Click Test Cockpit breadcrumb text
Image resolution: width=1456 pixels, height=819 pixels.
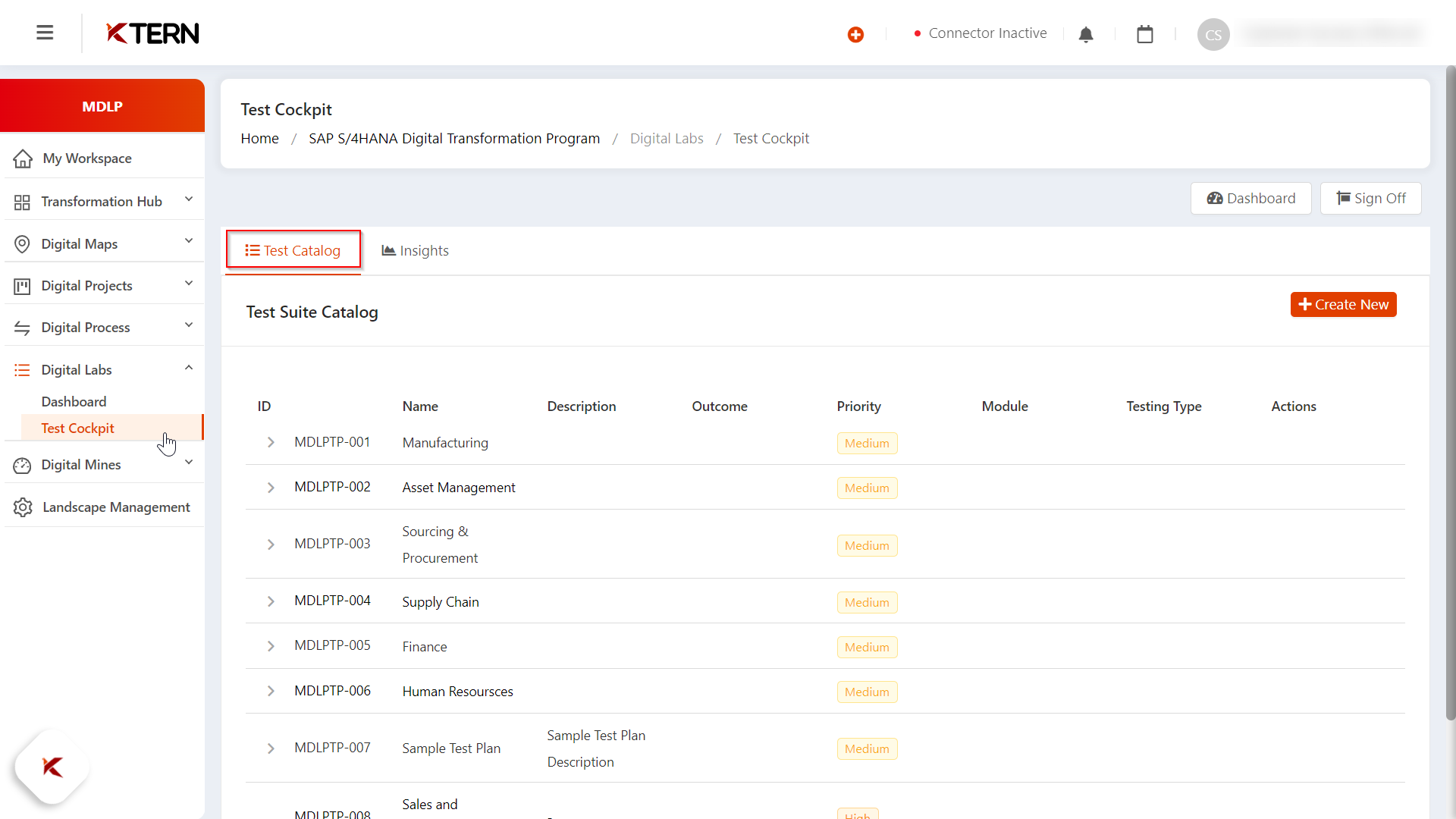click(x=770, y=139)
